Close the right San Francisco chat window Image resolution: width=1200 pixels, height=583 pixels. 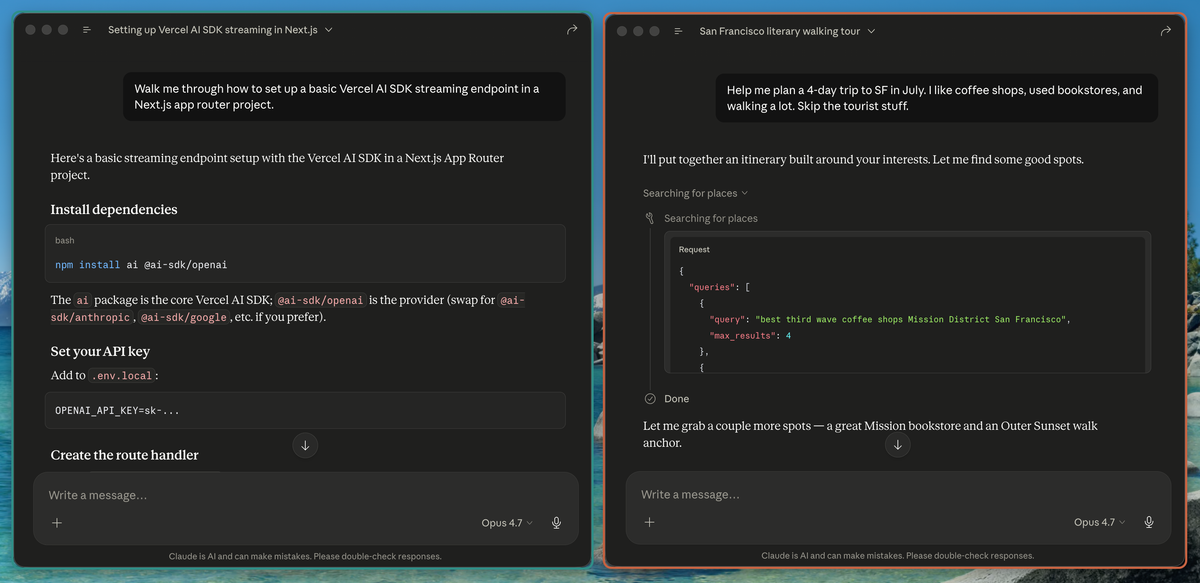[622, 31]
